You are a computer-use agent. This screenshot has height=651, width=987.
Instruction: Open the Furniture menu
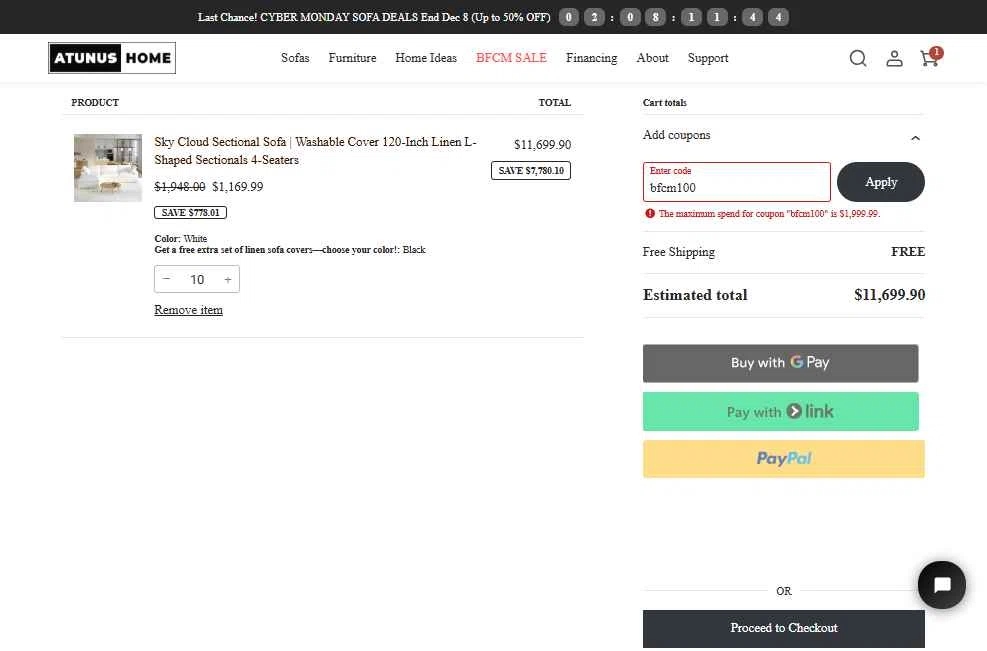(352, 58)
